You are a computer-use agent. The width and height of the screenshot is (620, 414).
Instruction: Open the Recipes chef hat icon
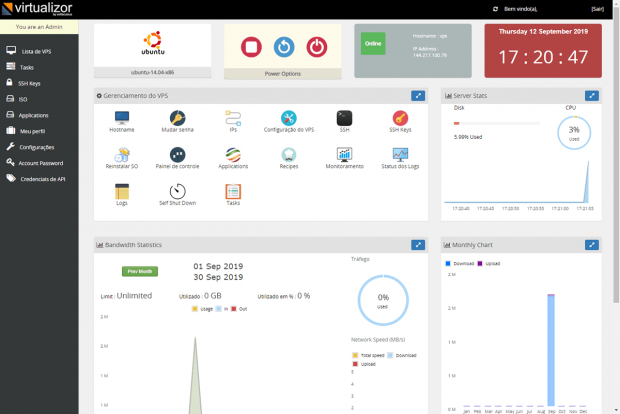289,155
